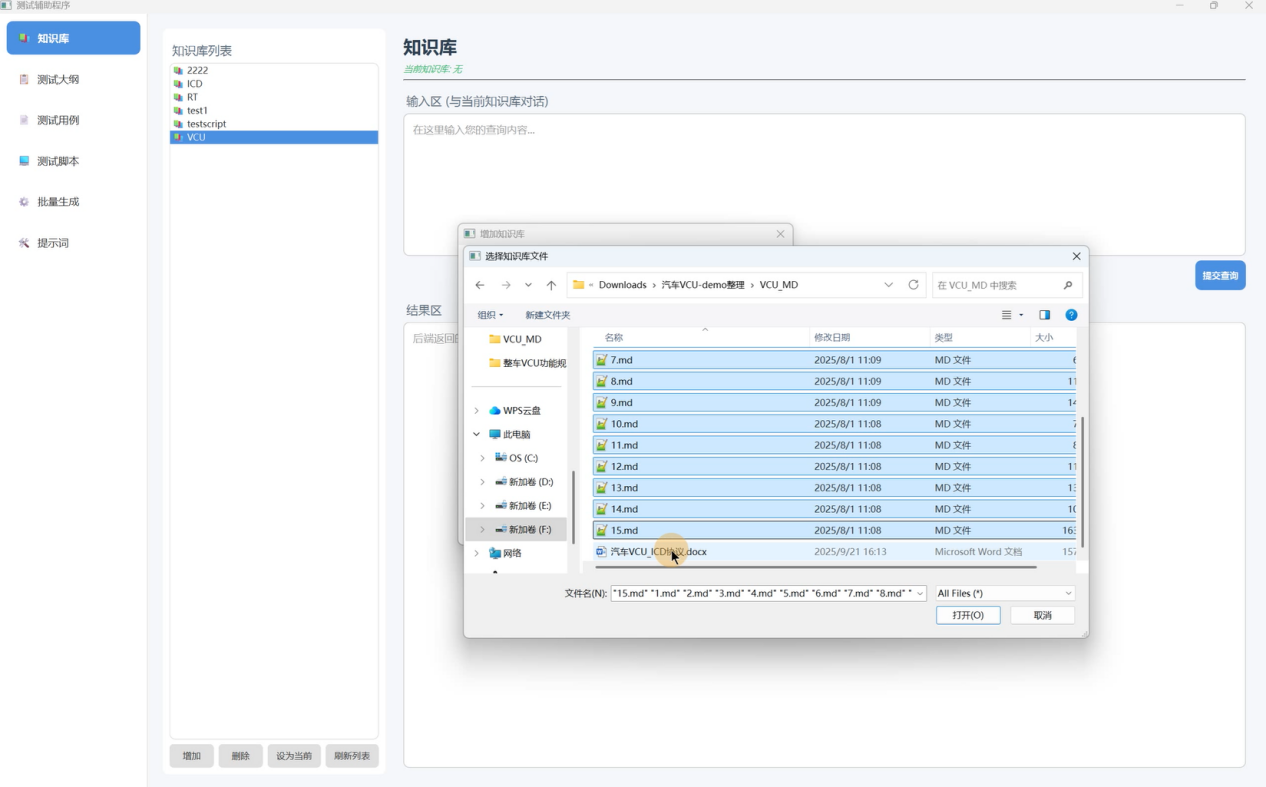This screenshot has width=1266, height=787.
Task: Open the 提示词 sidebar page
Action: (53, 243)
